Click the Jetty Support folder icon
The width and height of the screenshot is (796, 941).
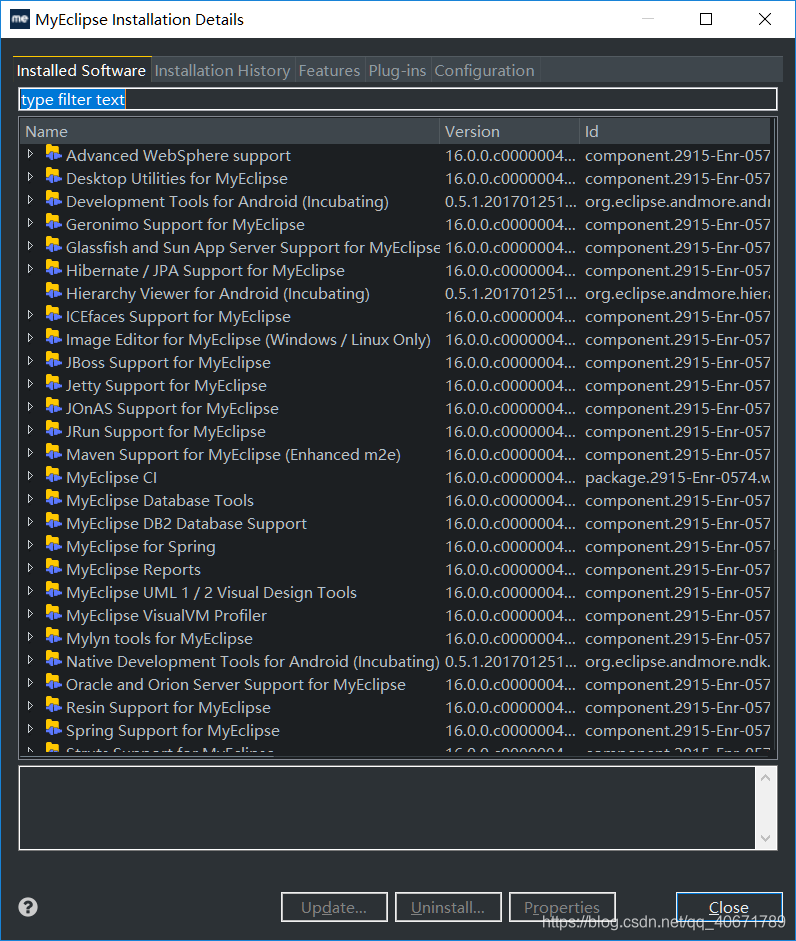point(53,384)
